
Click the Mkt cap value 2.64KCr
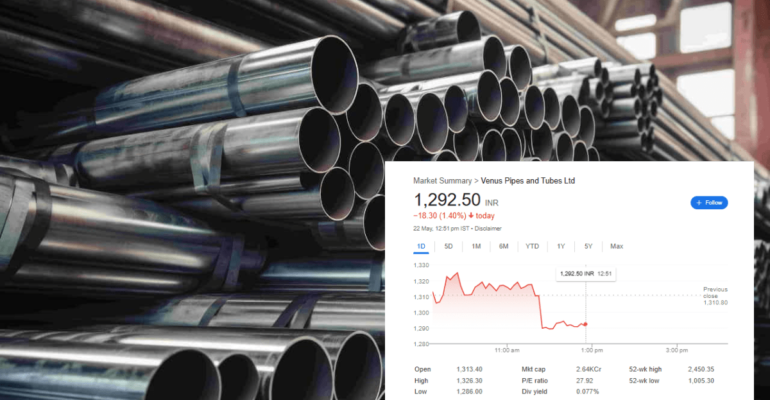588,370
